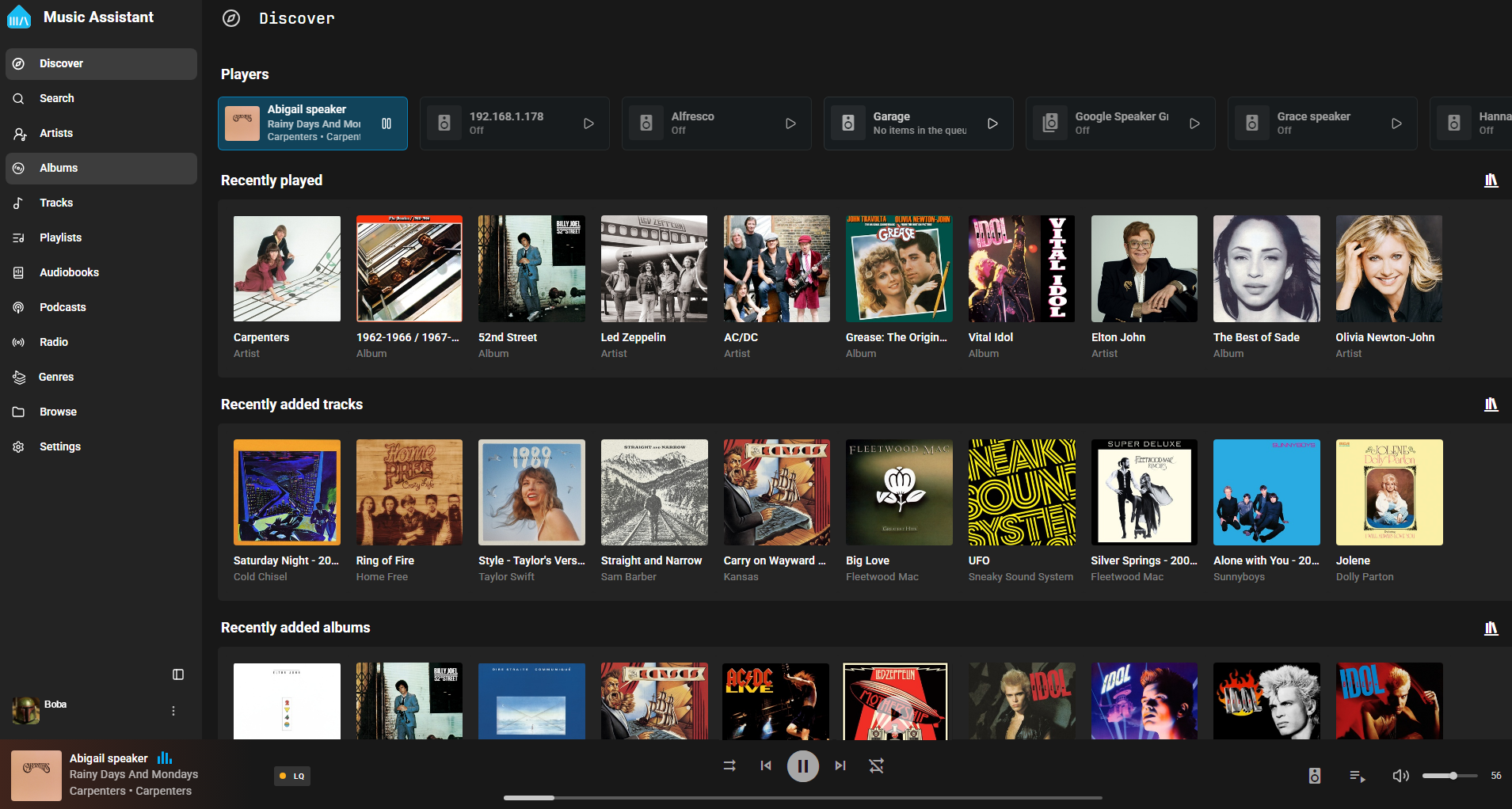Pause the current song with center button

click(802, 765)
